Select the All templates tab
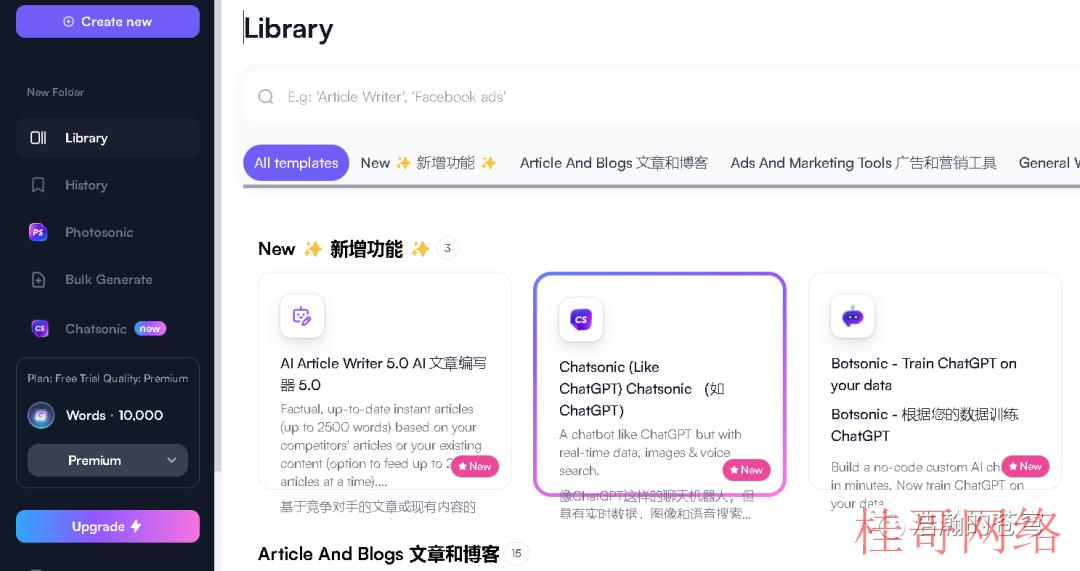This screenshot has height=571, width=1080. 296,163
